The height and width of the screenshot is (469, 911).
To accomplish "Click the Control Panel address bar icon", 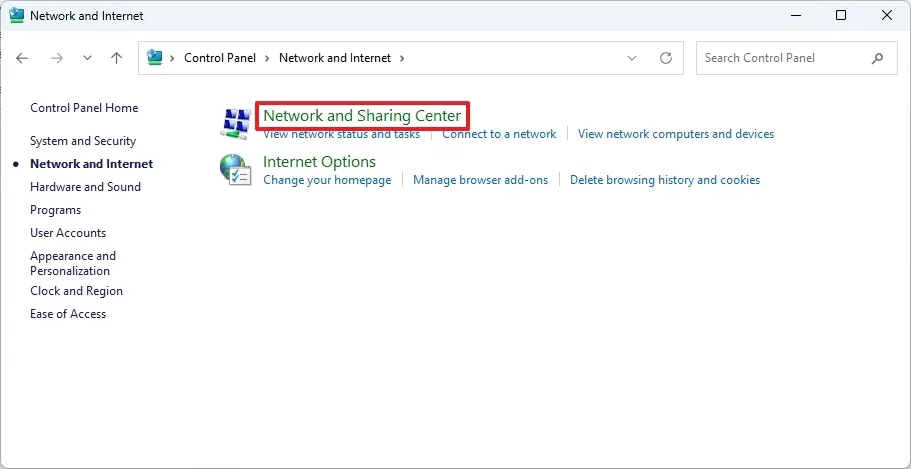I will pos(154,58).
